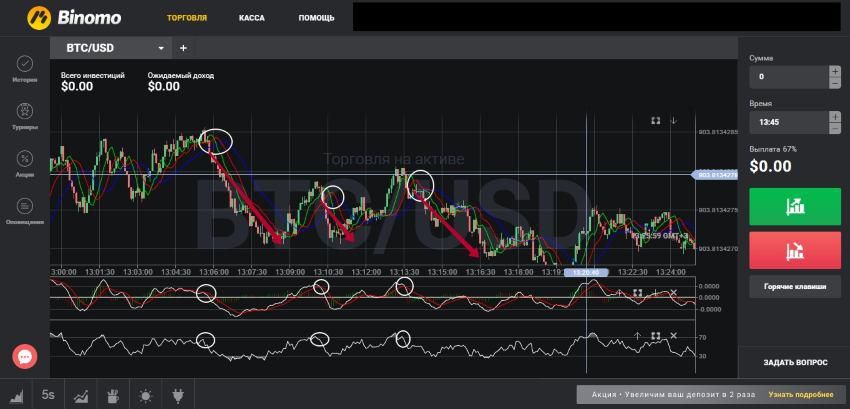This screenshot has height=409, width=850.
Task: Move MACD indicator panel down
Action: (655, 293)
